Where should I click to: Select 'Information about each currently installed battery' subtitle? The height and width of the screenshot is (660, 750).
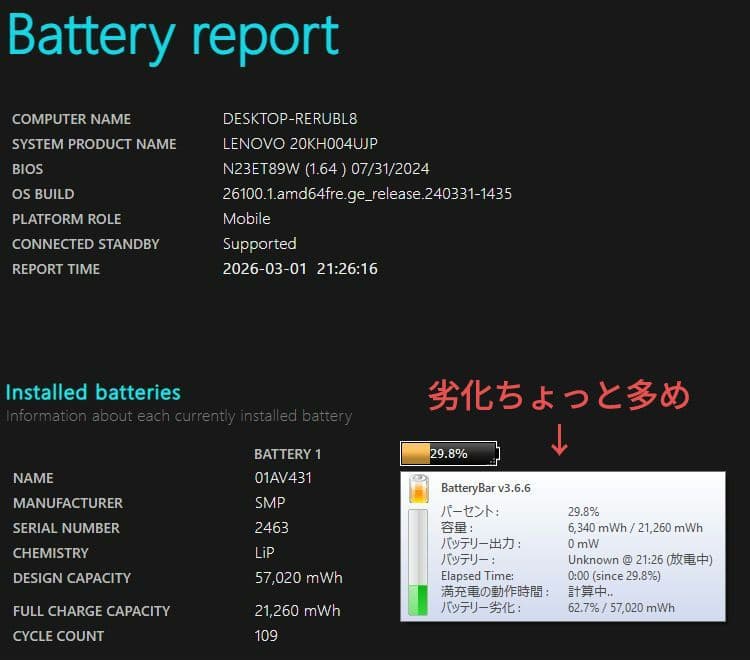point(179,416)
